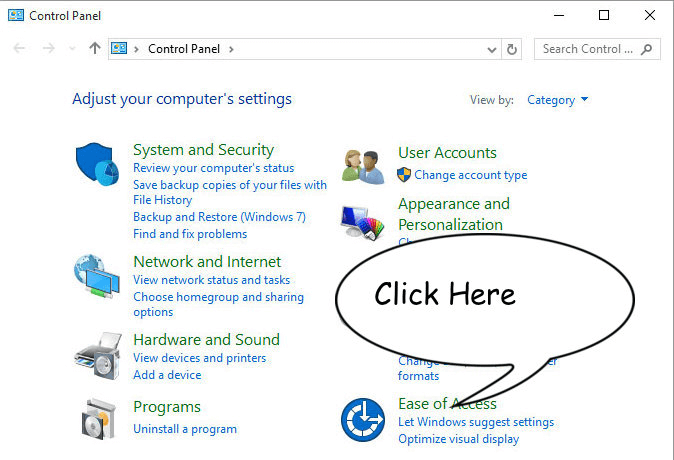Focus the Search Control Panel field
The height and width of the screenshot is (460, 674).
coord(587,49)
